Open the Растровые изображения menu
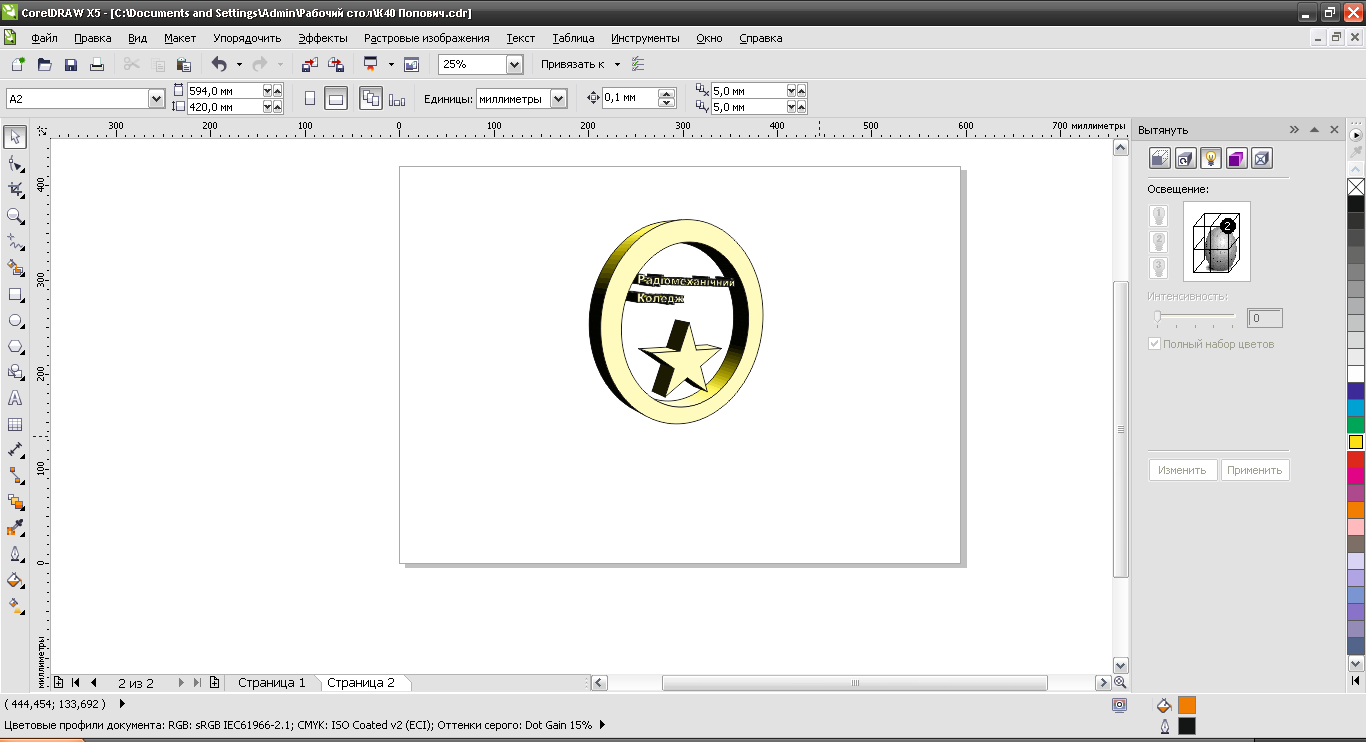This screenshot has width=1366, height=742. [x=427, y=38]
